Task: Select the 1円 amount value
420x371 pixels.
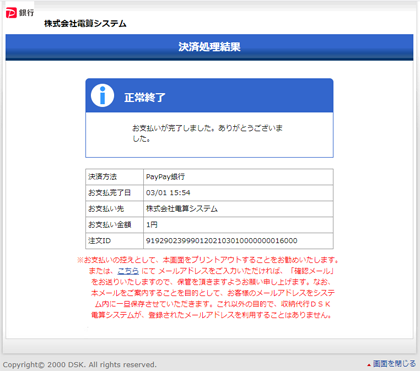Action: click(x=152, y=225)
